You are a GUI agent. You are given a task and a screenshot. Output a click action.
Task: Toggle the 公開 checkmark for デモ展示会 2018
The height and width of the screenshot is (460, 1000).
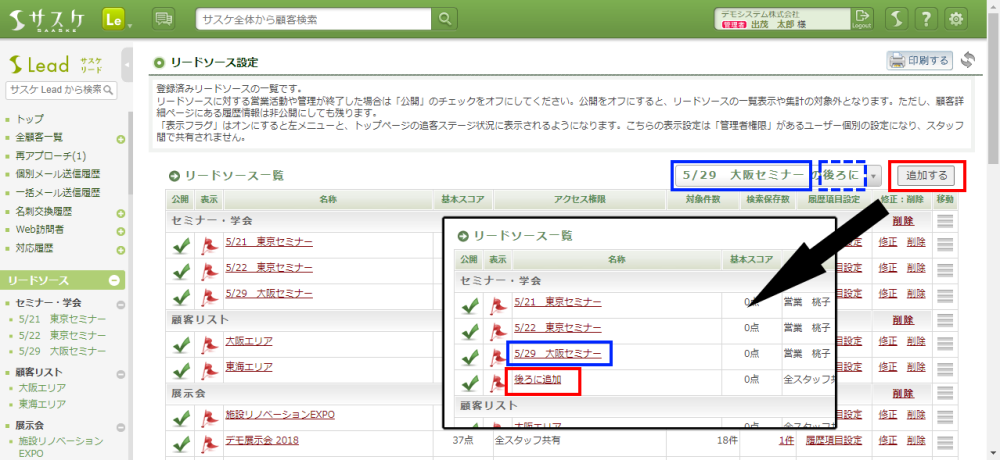coord(181,440)
